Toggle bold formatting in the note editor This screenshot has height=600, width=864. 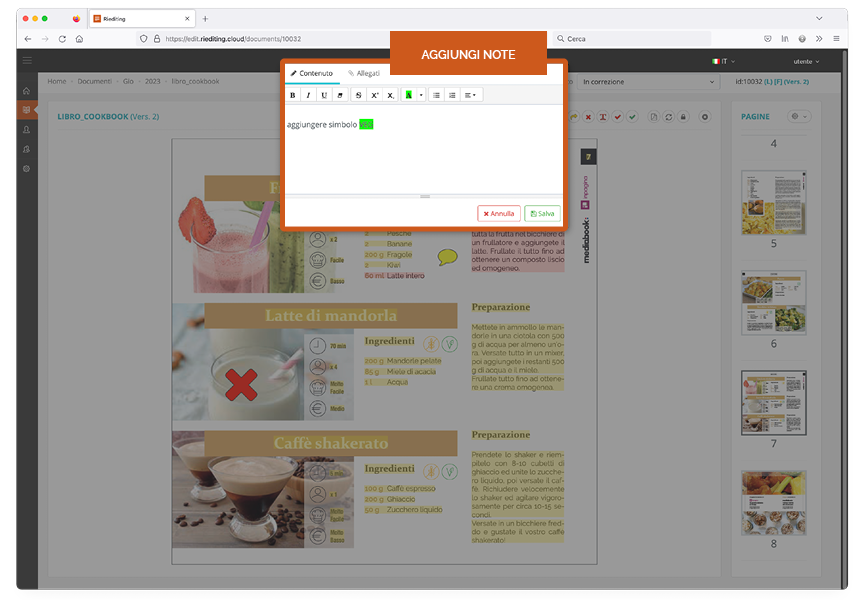(293, 95)
